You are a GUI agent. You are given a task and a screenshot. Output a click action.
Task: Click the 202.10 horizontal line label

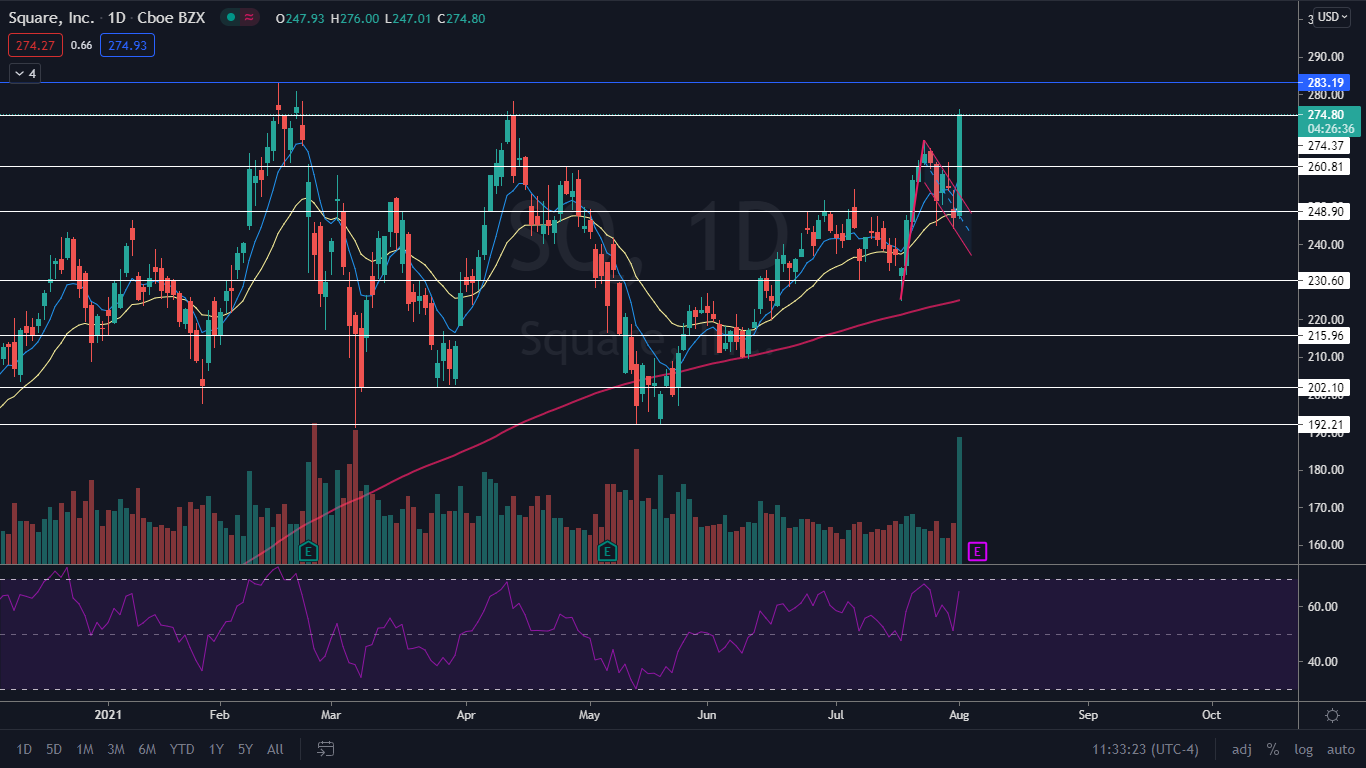click(1325, 387)
